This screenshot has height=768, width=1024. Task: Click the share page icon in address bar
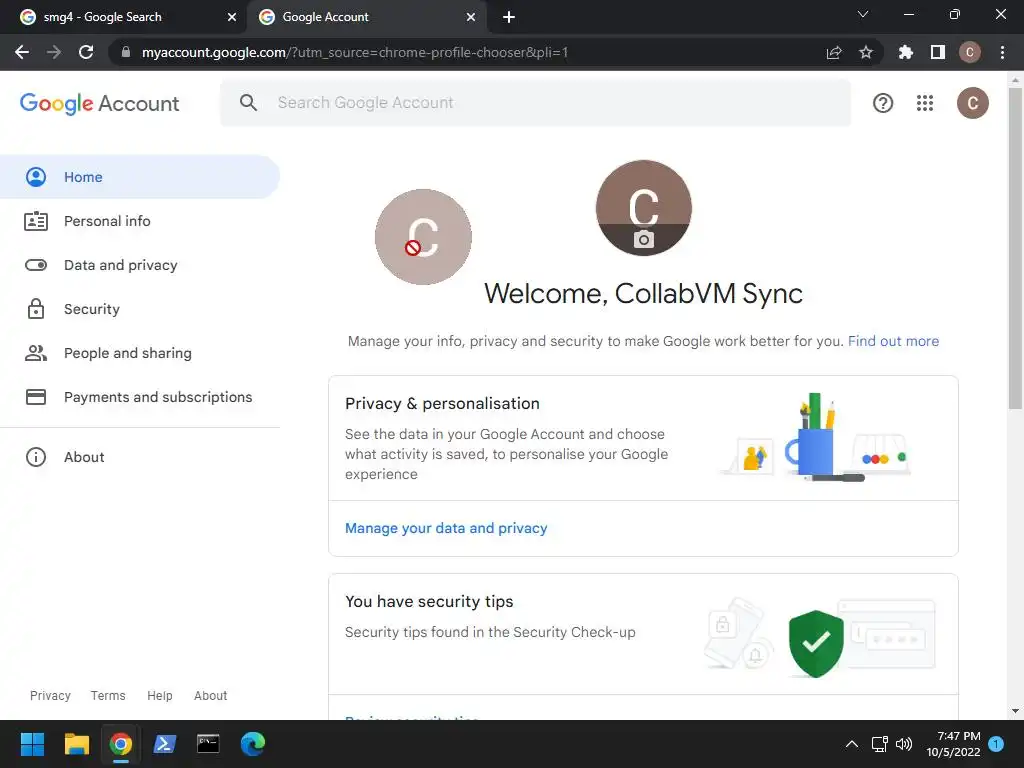click(x=834, y=52)
